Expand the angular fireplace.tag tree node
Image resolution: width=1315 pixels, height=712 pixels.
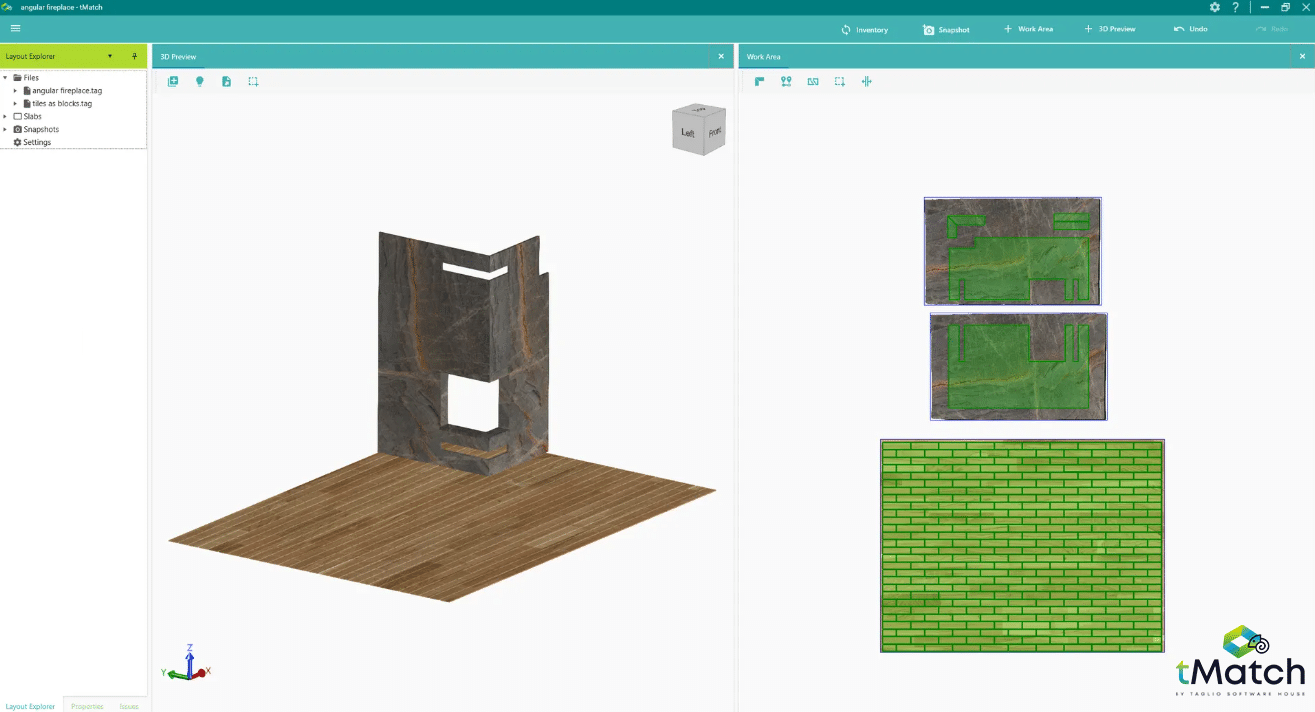[14, 90]
